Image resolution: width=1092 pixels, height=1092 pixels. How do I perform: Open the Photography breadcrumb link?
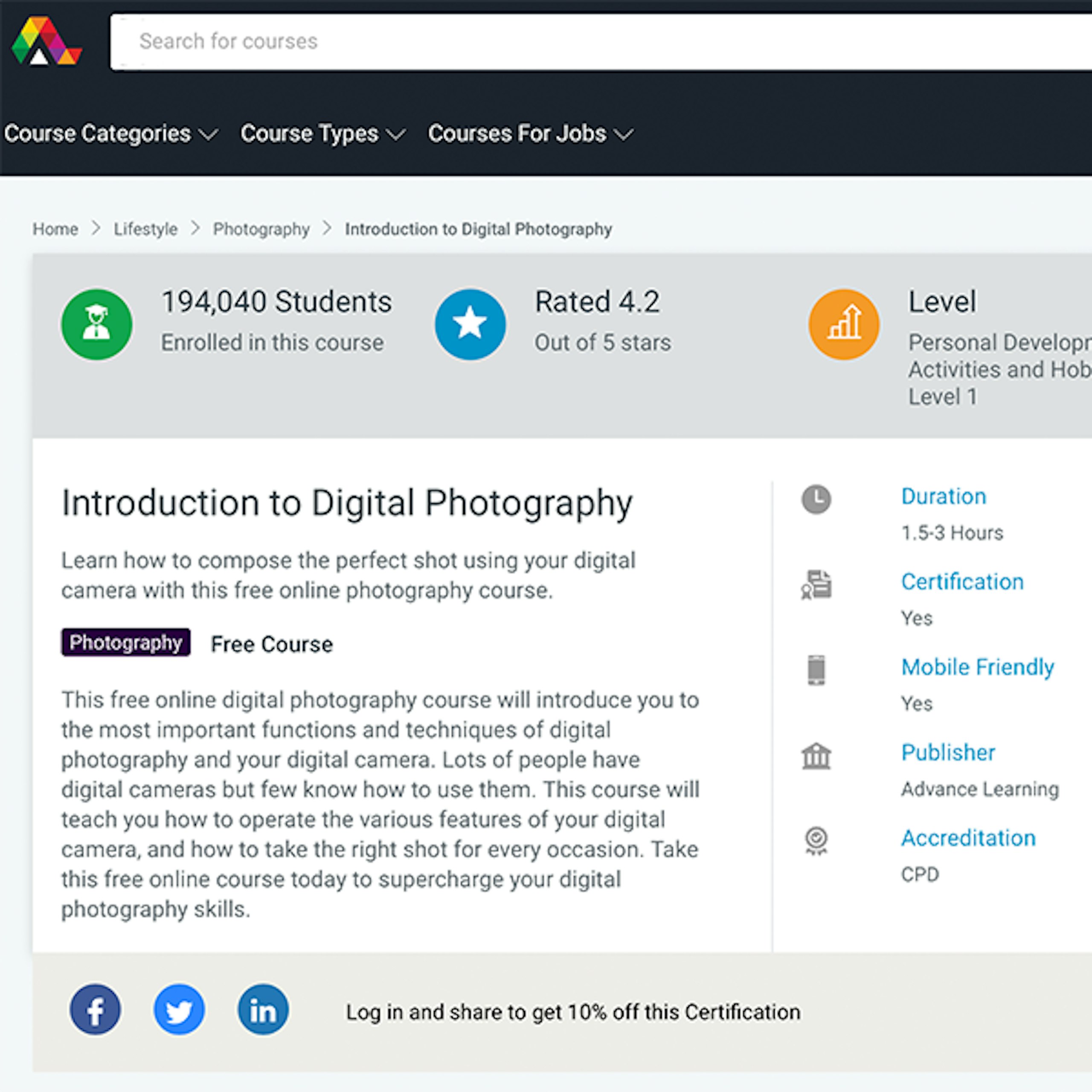(x=261, y=229)
